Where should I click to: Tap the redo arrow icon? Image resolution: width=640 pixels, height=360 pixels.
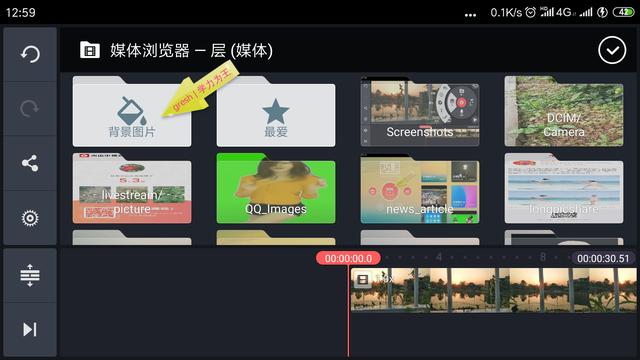(x=30, y=108)
